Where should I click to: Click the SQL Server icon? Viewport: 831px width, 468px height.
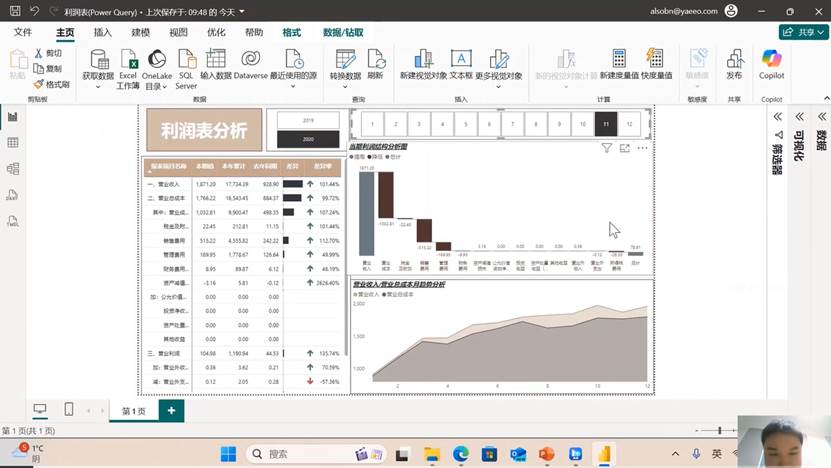[186, 60]
